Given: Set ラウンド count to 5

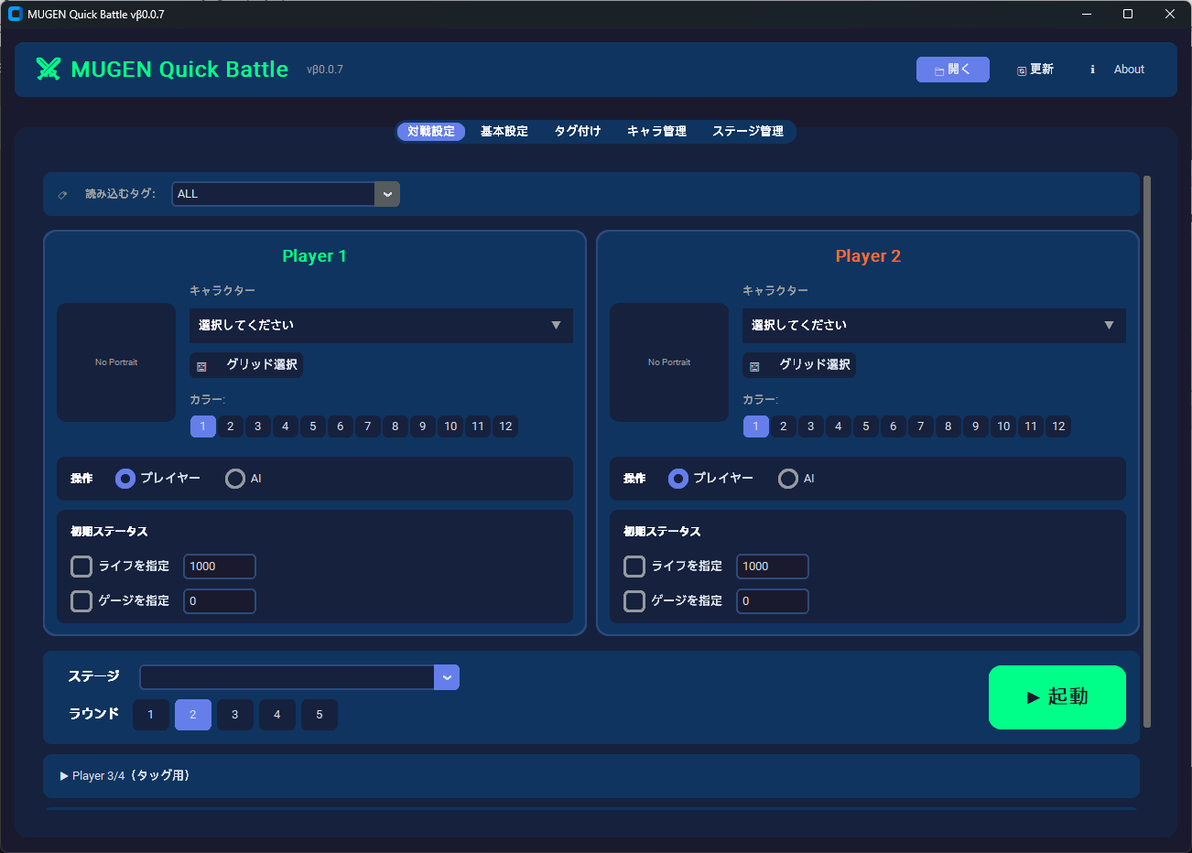Looking at the screenshot, I should [x=319, y=715].
